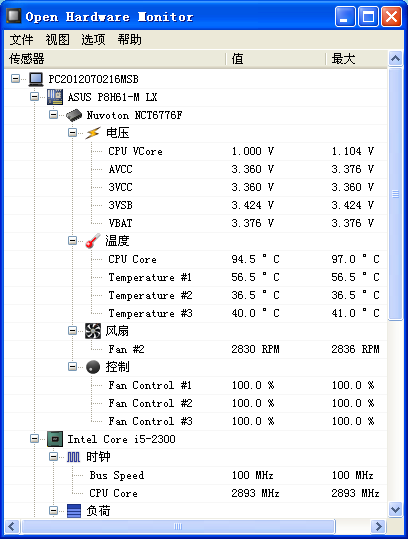Maximize the Open Hardware Monitor window
Viewport: 408px width, 539px height.
368,16
